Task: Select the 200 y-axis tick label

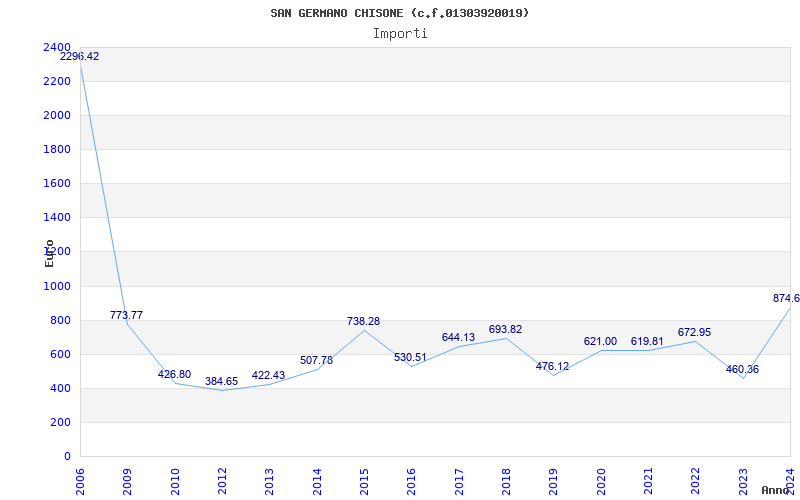Action: tap(60, 422)
